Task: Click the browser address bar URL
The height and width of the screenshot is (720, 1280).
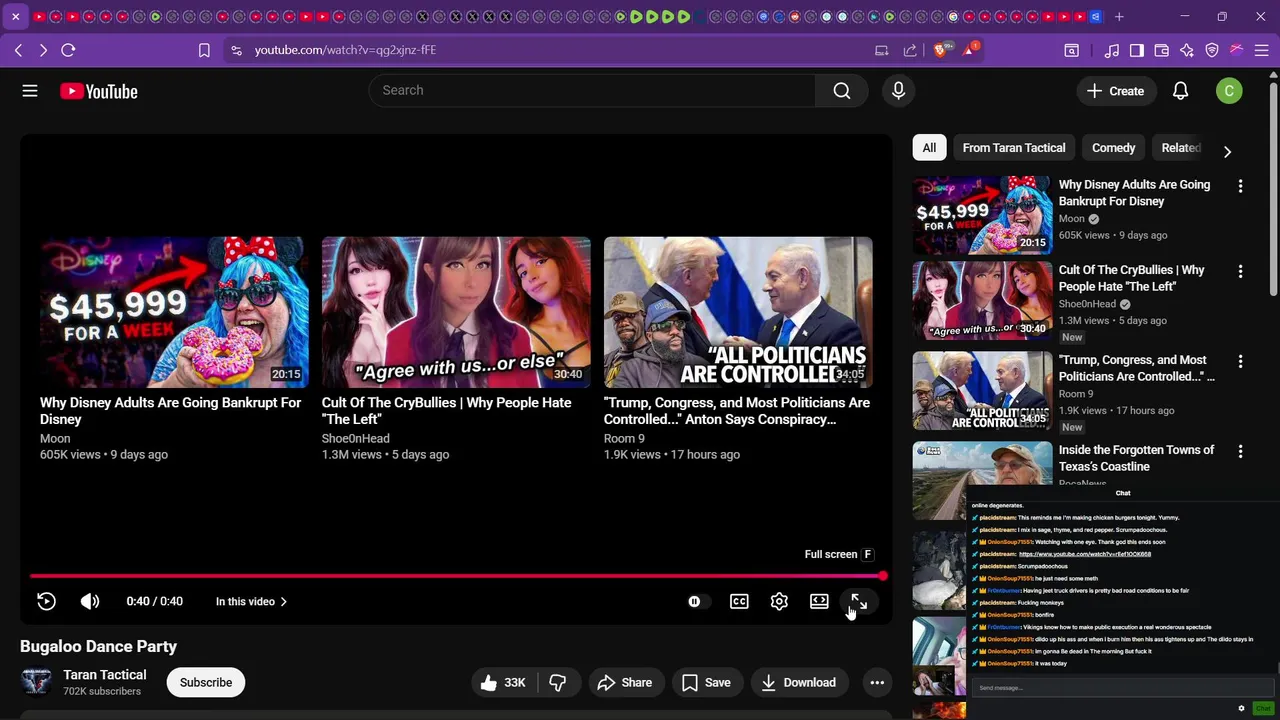Action: (345, 50)
